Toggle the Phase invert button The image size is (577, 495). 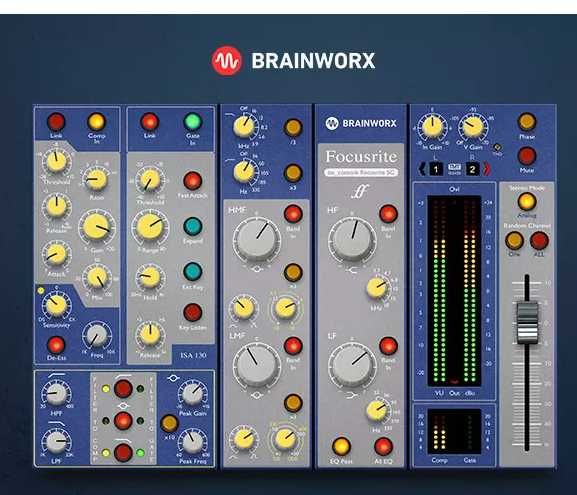pyautogui.click(x=527, y=122)
